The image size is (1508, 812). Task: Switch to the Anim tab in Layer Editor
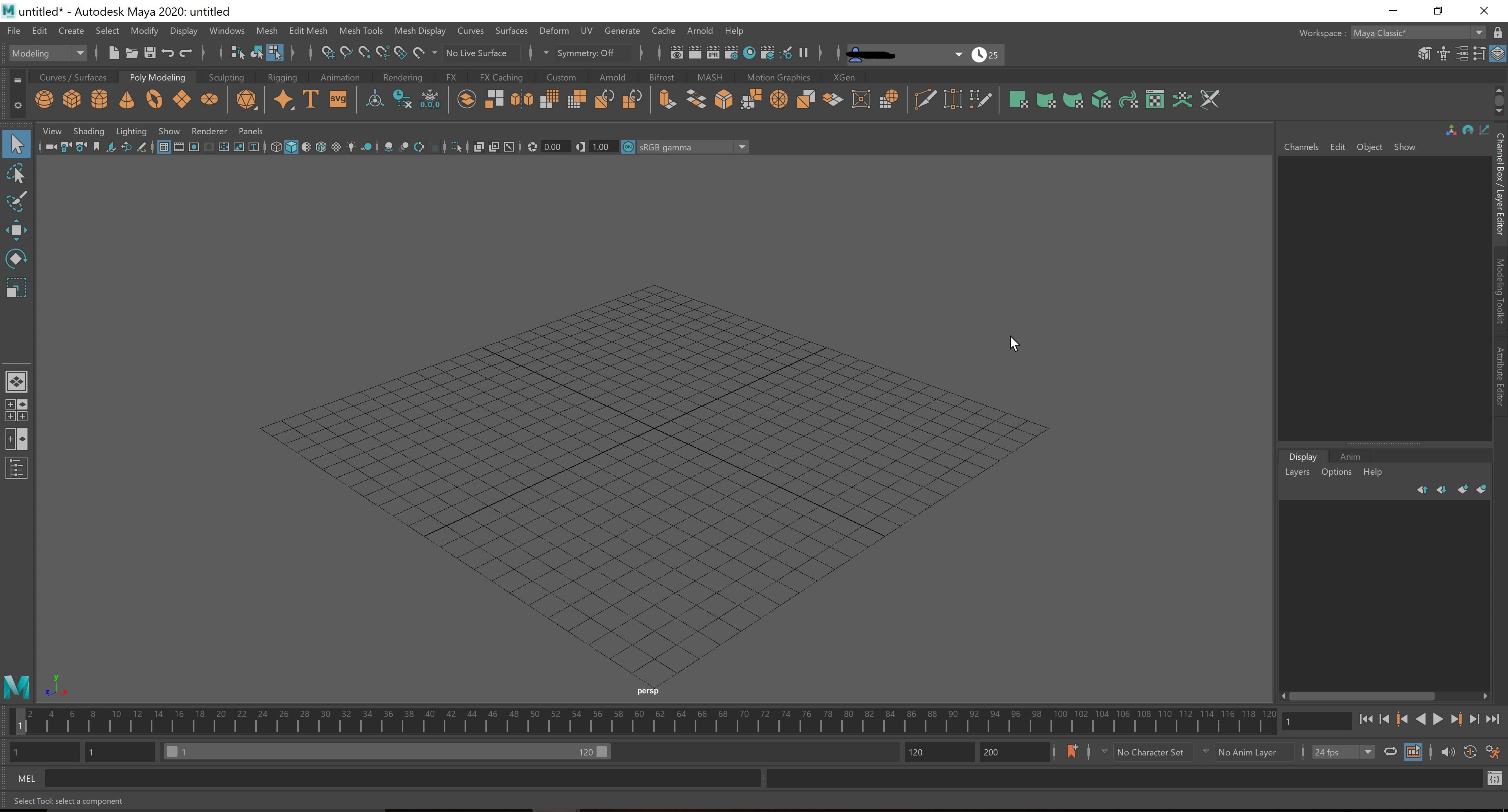click(1350, 457)
